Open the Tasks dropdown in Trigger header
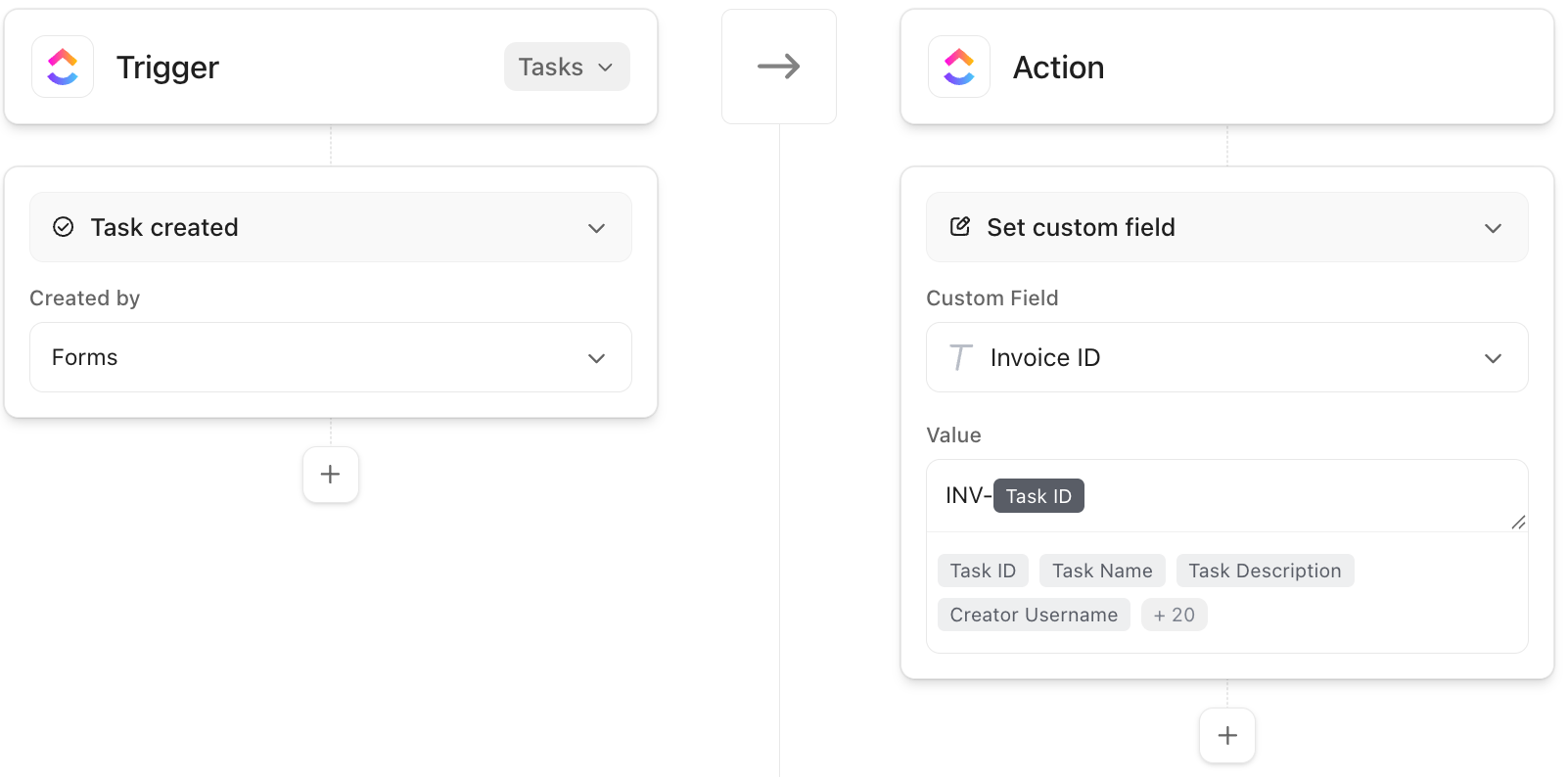Image resolution: width=1568 pixels, height=777 pixels. click(567, 67)
